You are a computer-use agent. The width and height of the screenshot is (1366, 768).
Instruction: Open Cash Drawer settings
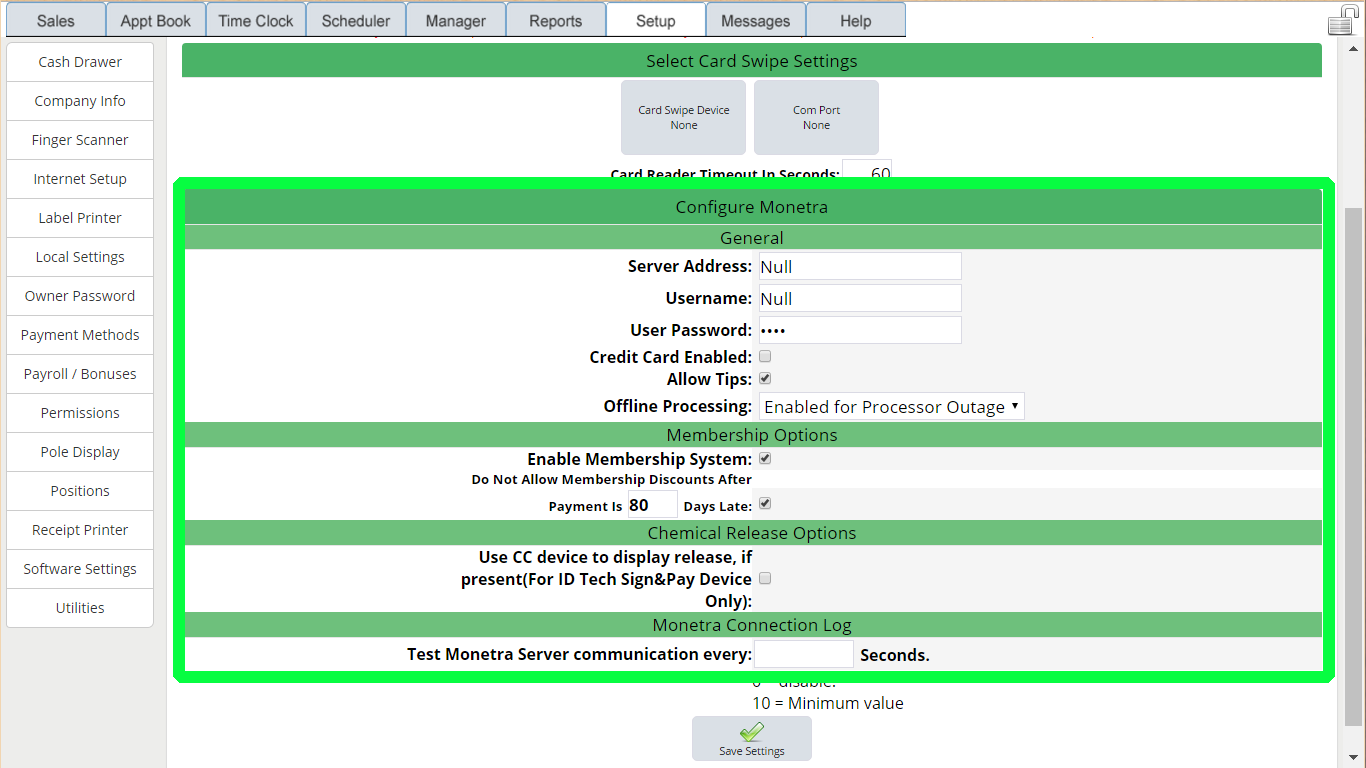(80, 62)
